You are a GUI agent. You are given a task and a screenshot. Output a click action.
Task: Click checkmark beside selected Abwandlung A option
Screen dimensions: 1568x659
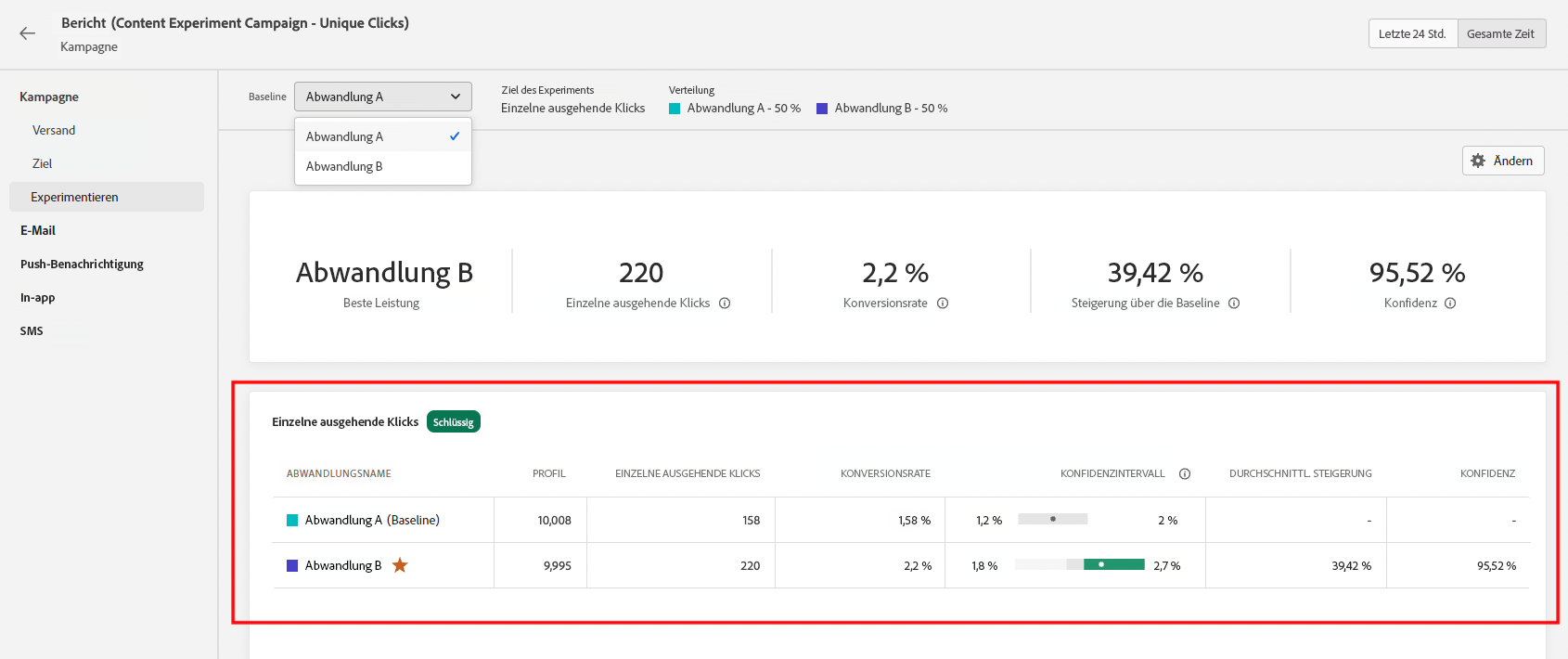[455, 136]
